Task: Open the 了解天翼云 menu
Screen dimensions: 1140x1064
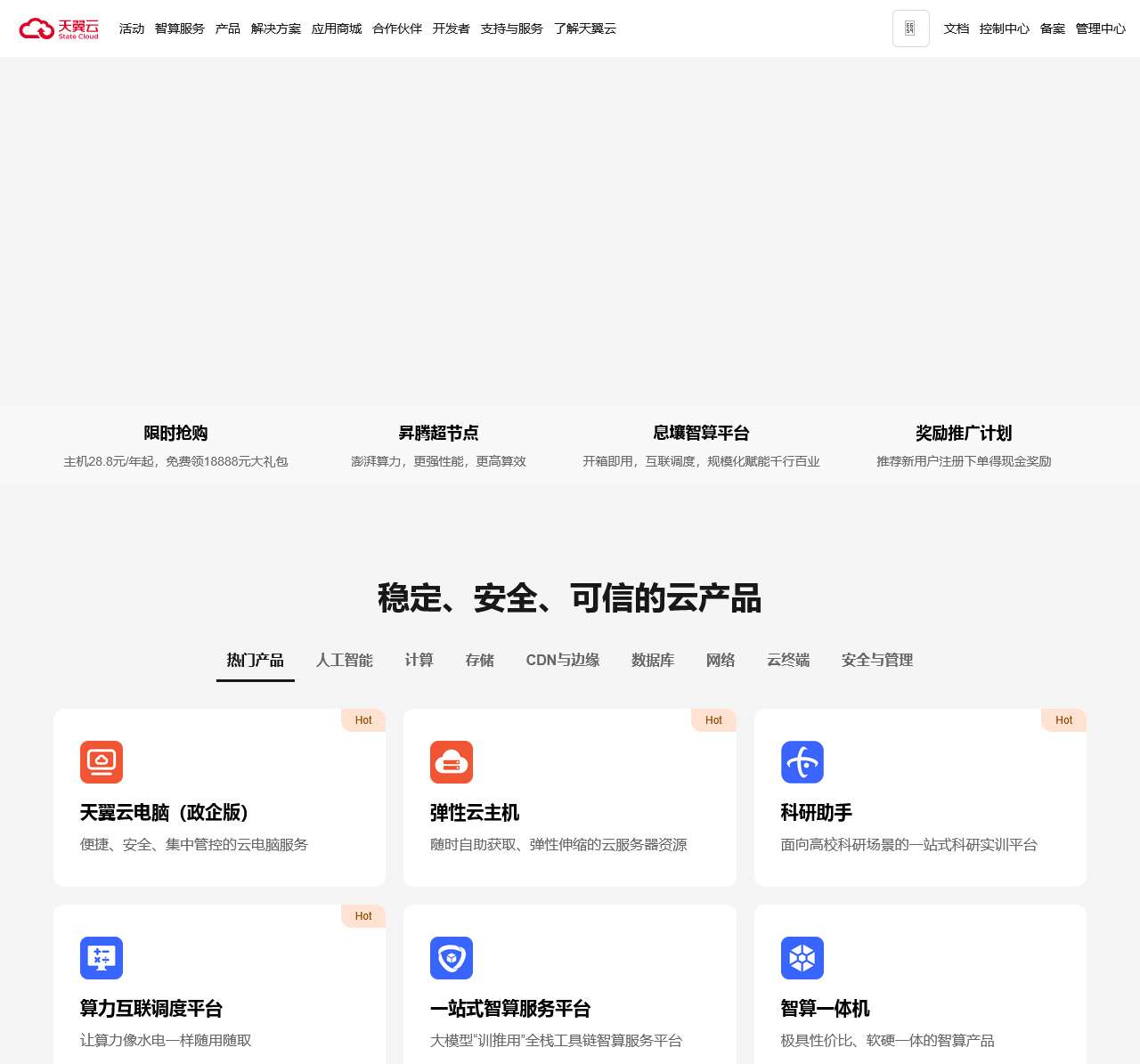Action: pos(585,28)
